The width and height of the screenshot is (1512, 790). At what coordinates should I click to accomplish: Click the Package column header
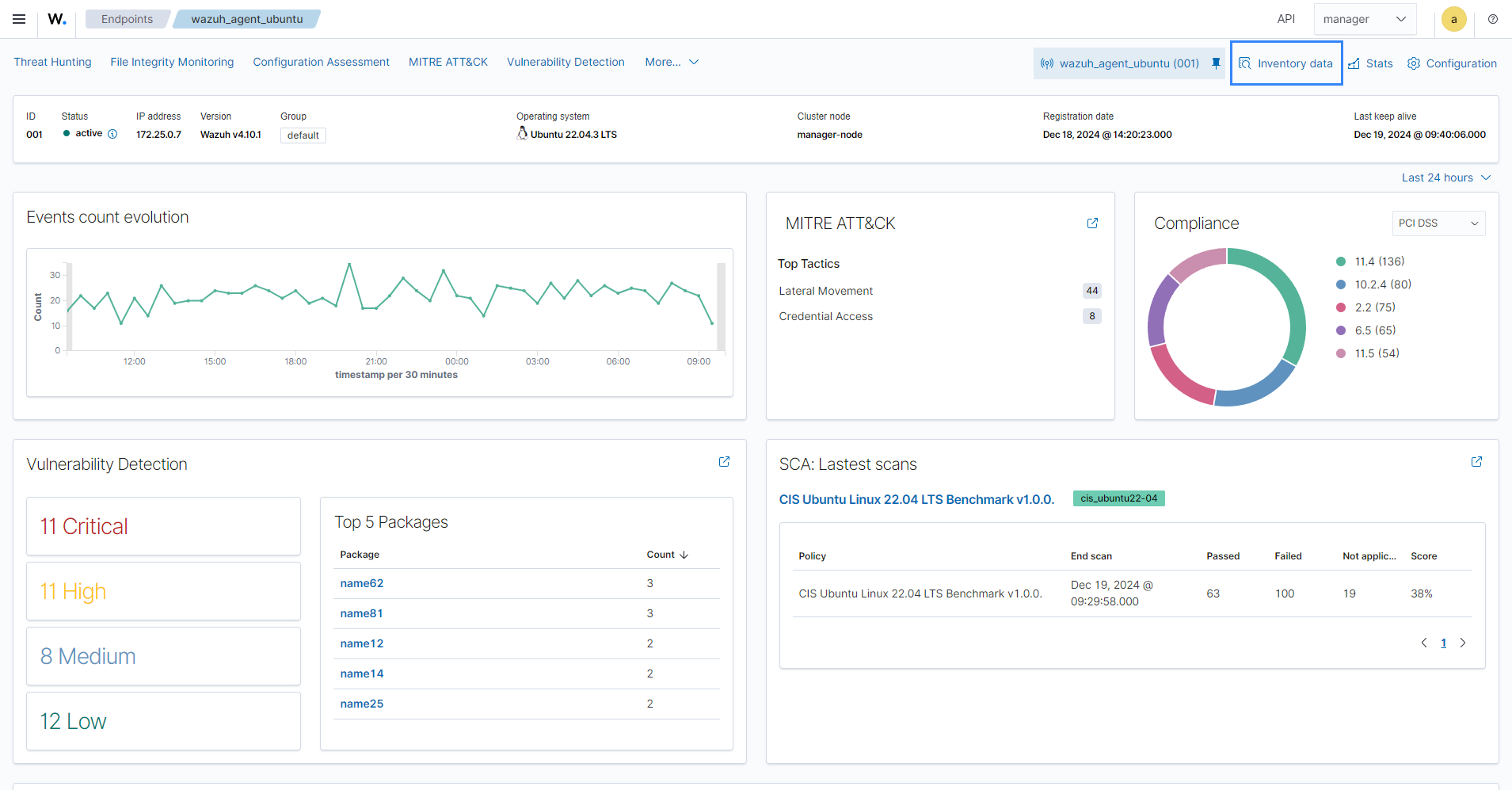(x=360, y=555)
